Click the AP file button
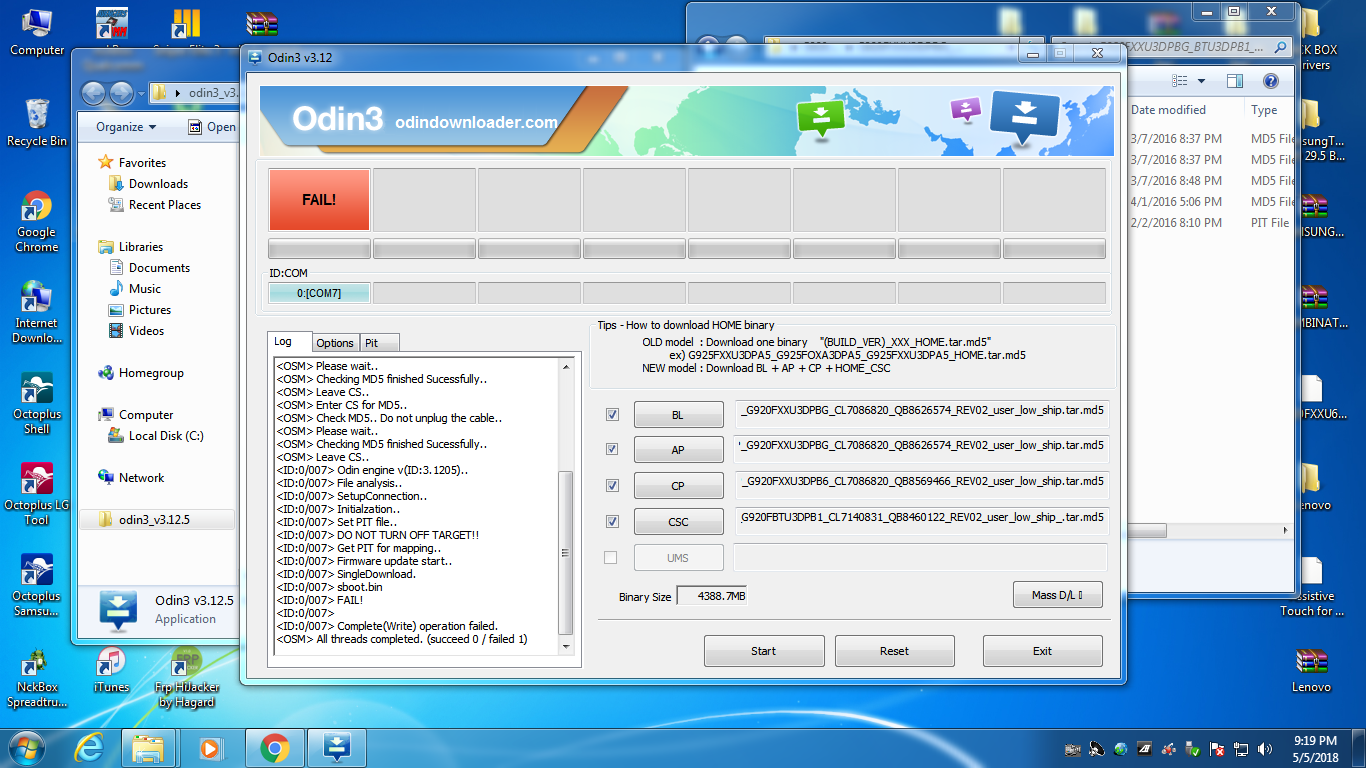Viewport: 1366px width, 768px height. tap(678, 450)
